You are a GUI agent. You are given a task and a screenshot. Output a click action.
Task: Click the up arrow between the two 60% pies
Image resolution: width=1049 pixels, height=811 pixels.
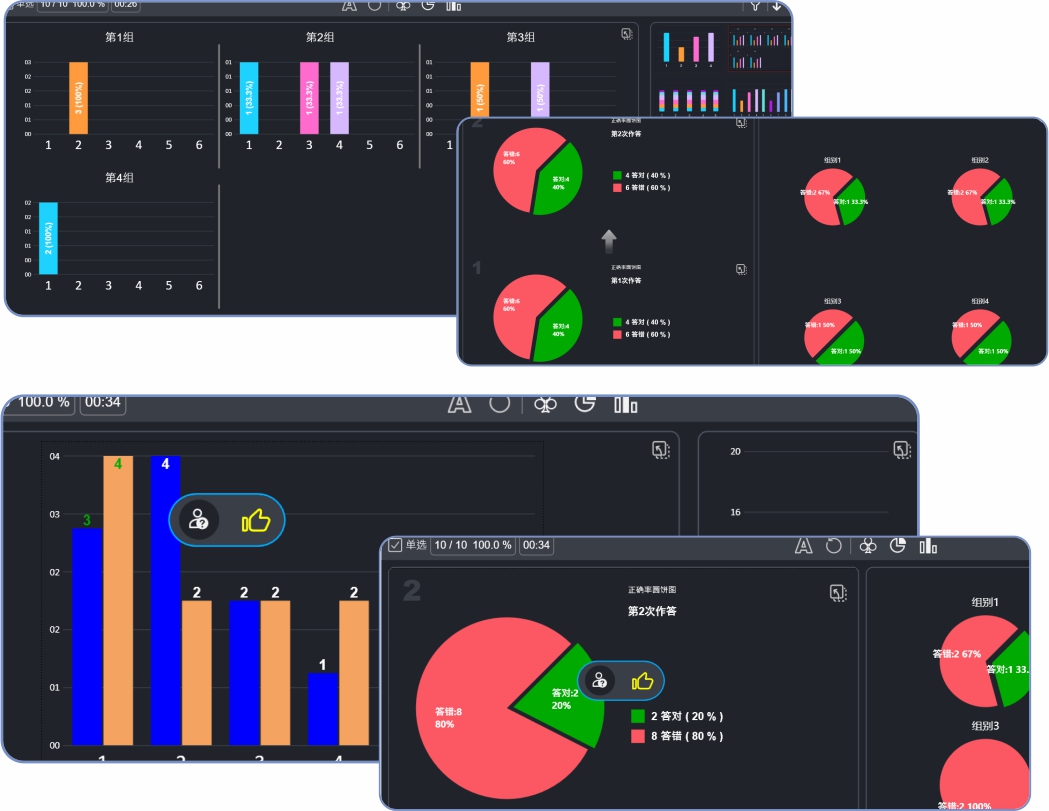[x=609, y=241]
